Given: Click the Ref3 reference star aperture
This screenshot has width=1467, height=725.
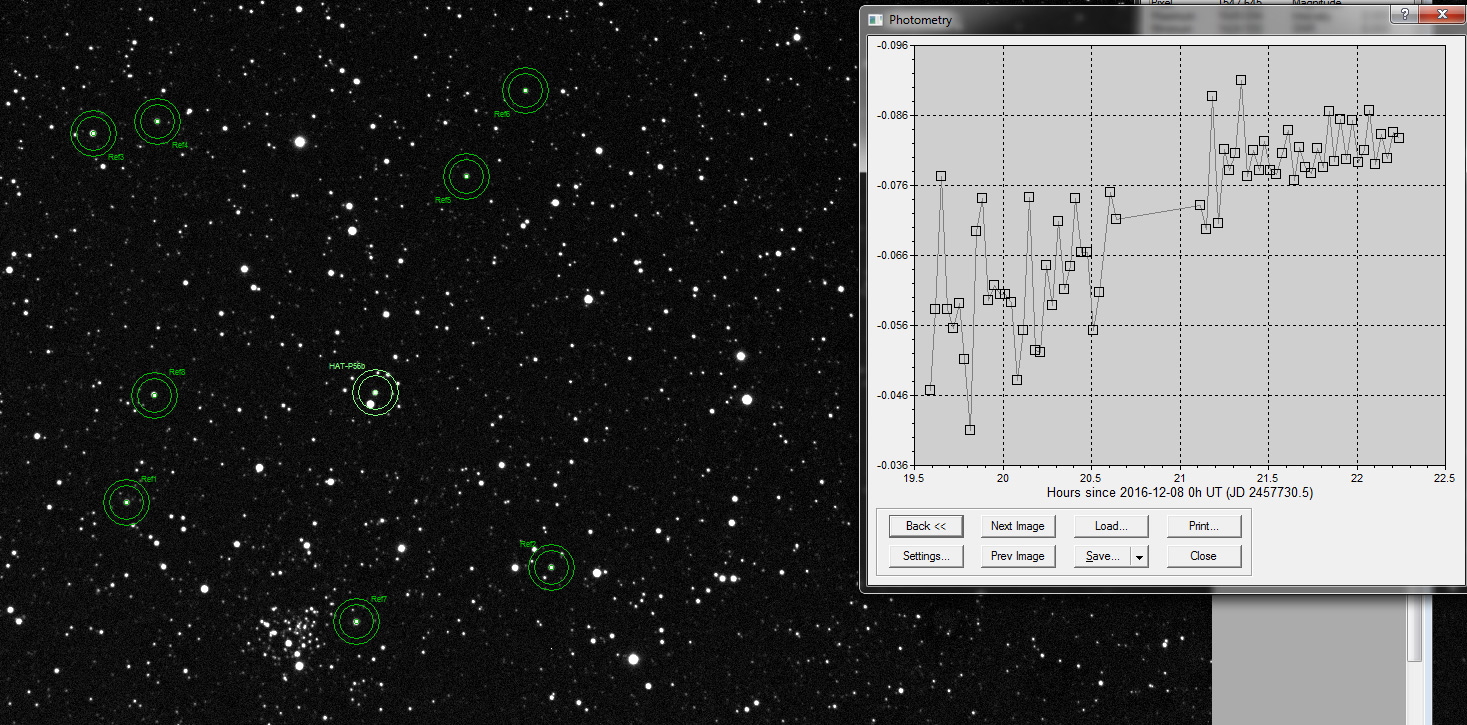Looking at the screenshot, I should (x=93, y=133).
